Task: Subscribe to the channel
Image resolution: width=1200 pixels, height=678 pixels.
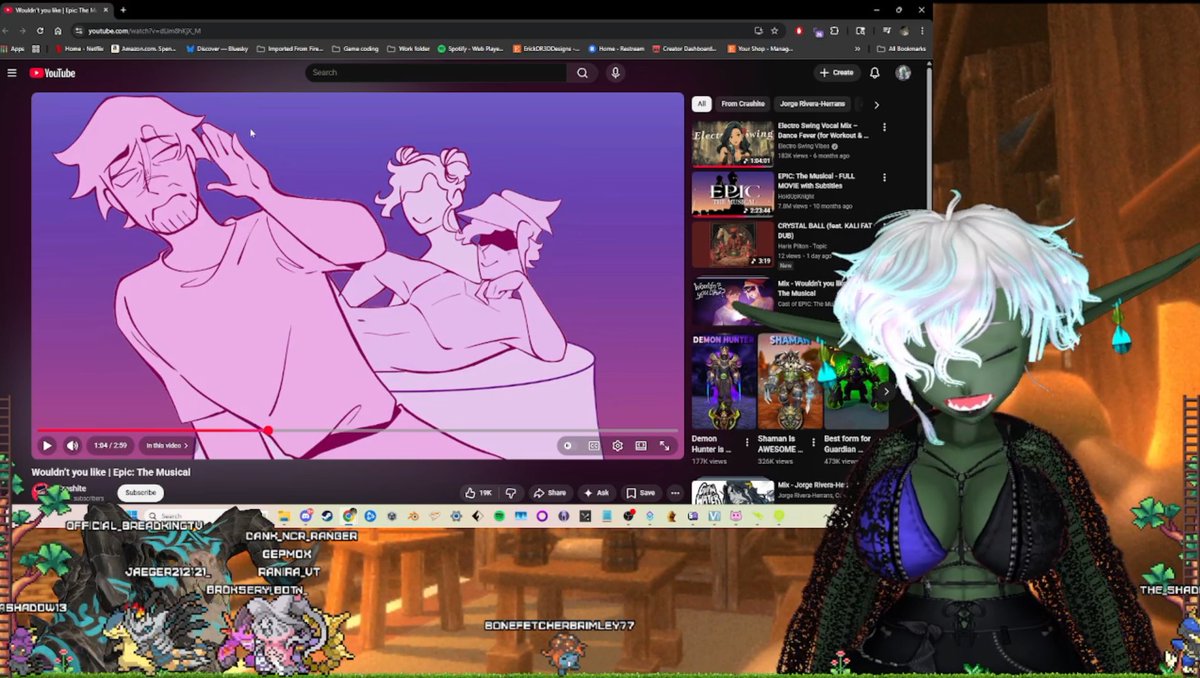Action: tap(140, 493)
